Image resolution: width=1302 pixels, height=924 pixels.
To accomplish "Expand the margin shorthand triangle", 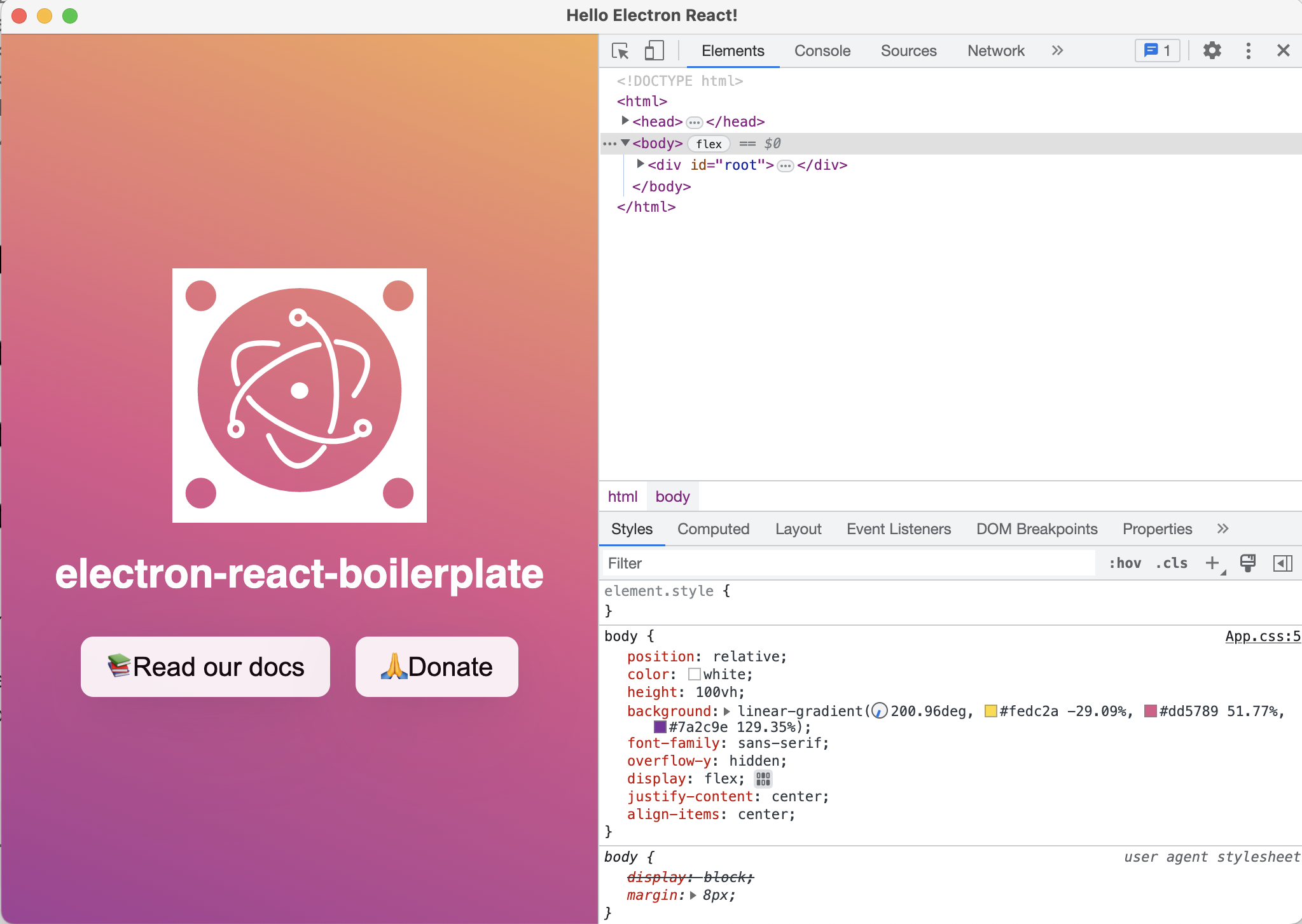I will point(693,895).
